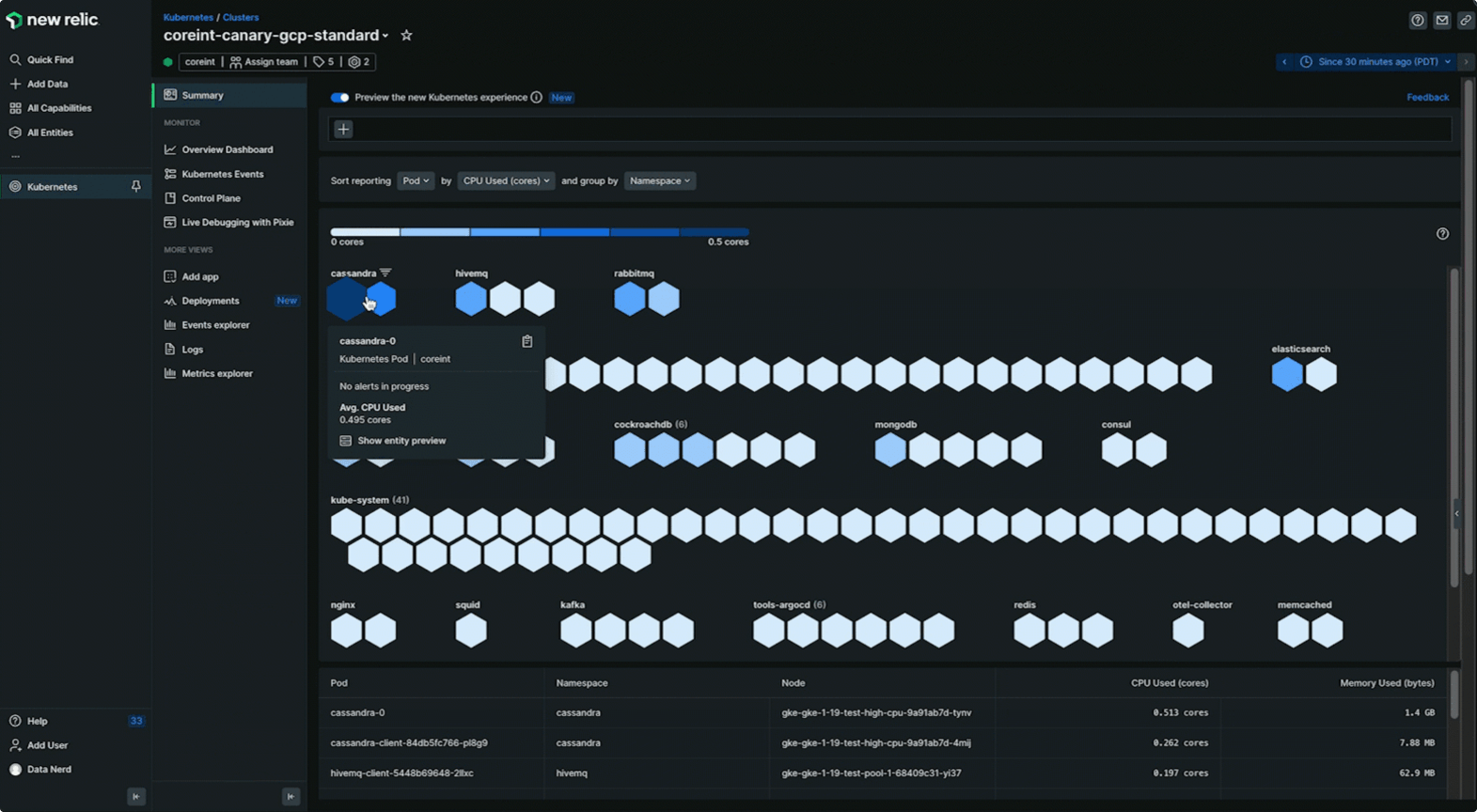
Task: Click Show entity preview in the popup
Action: click(x=401, y=441)
